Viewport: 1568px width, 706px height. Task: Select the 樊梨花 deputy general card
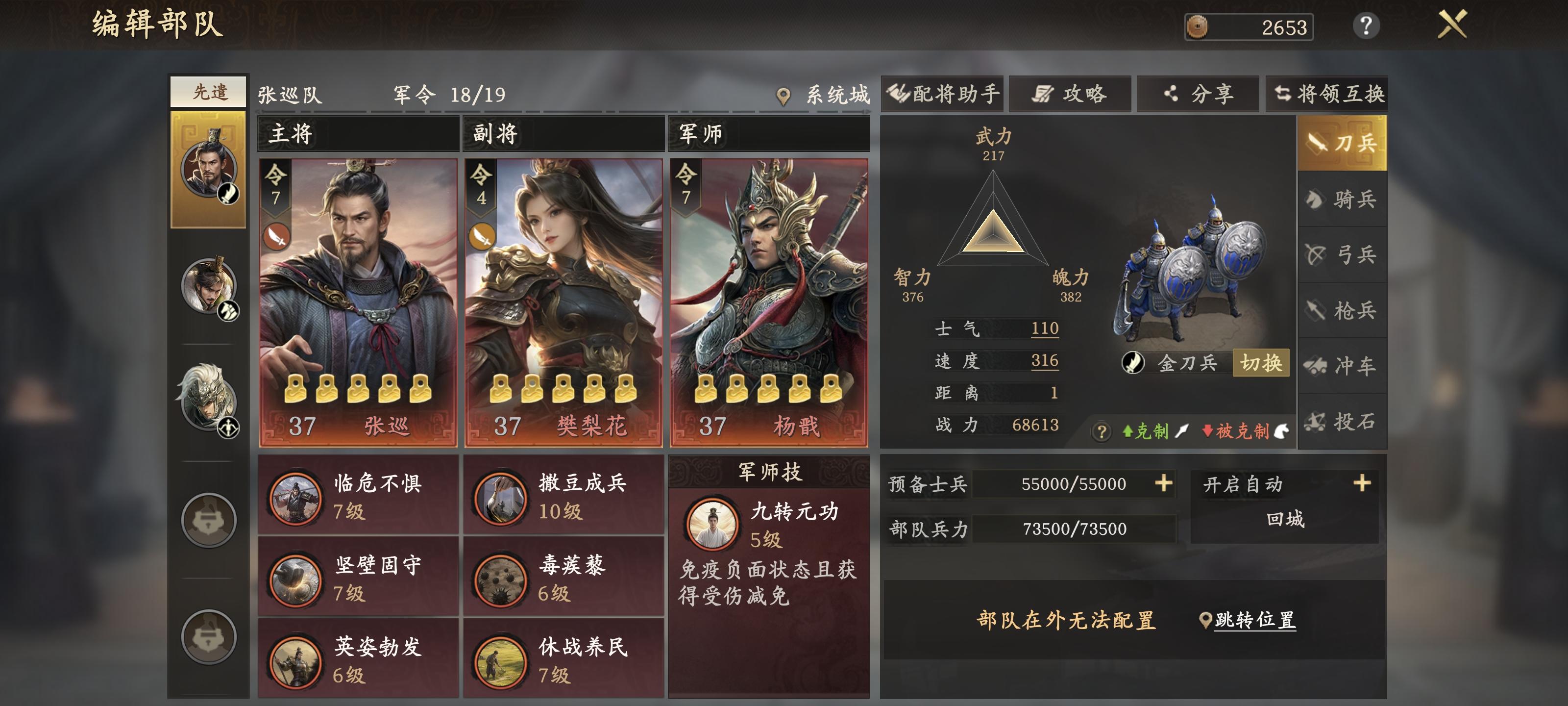tap(563, 303)
